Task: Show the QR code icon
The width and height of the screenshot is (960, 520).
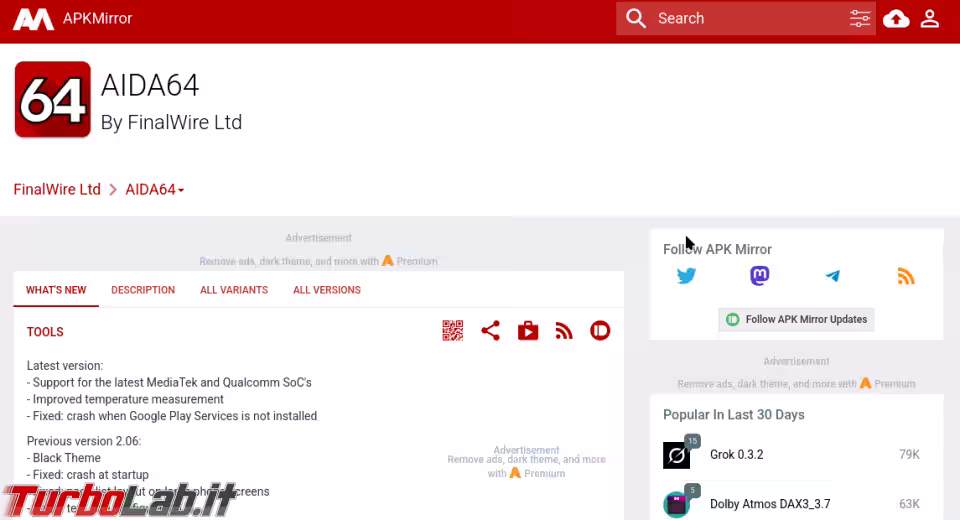Action: pos(452,331)
